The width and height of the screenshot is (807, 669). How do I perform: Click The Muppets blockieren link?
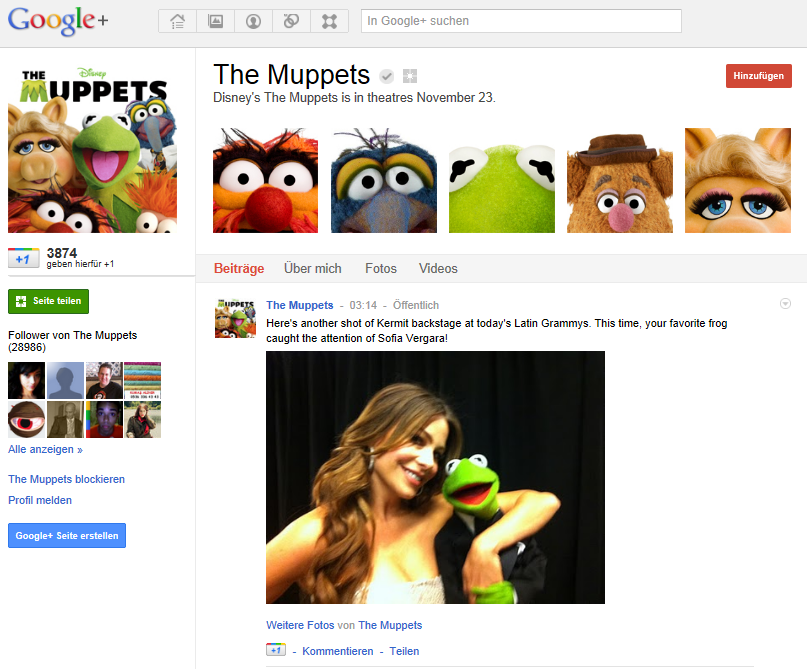click(66, 479)
